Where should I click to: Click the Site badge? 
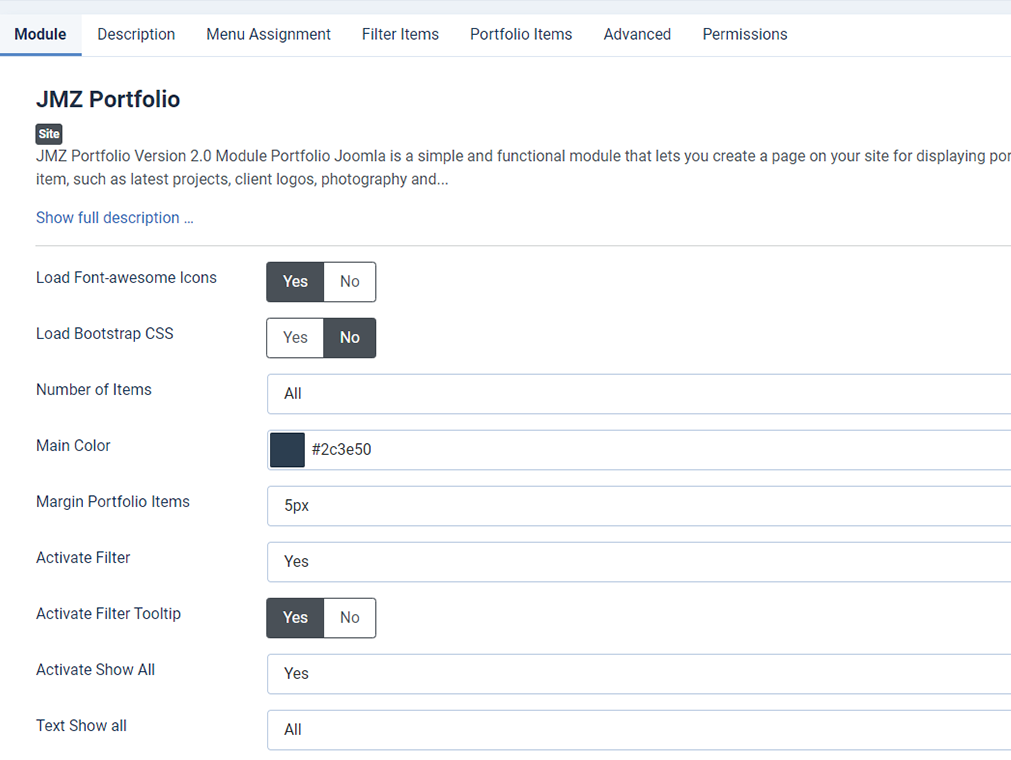[x=49, y=134]
